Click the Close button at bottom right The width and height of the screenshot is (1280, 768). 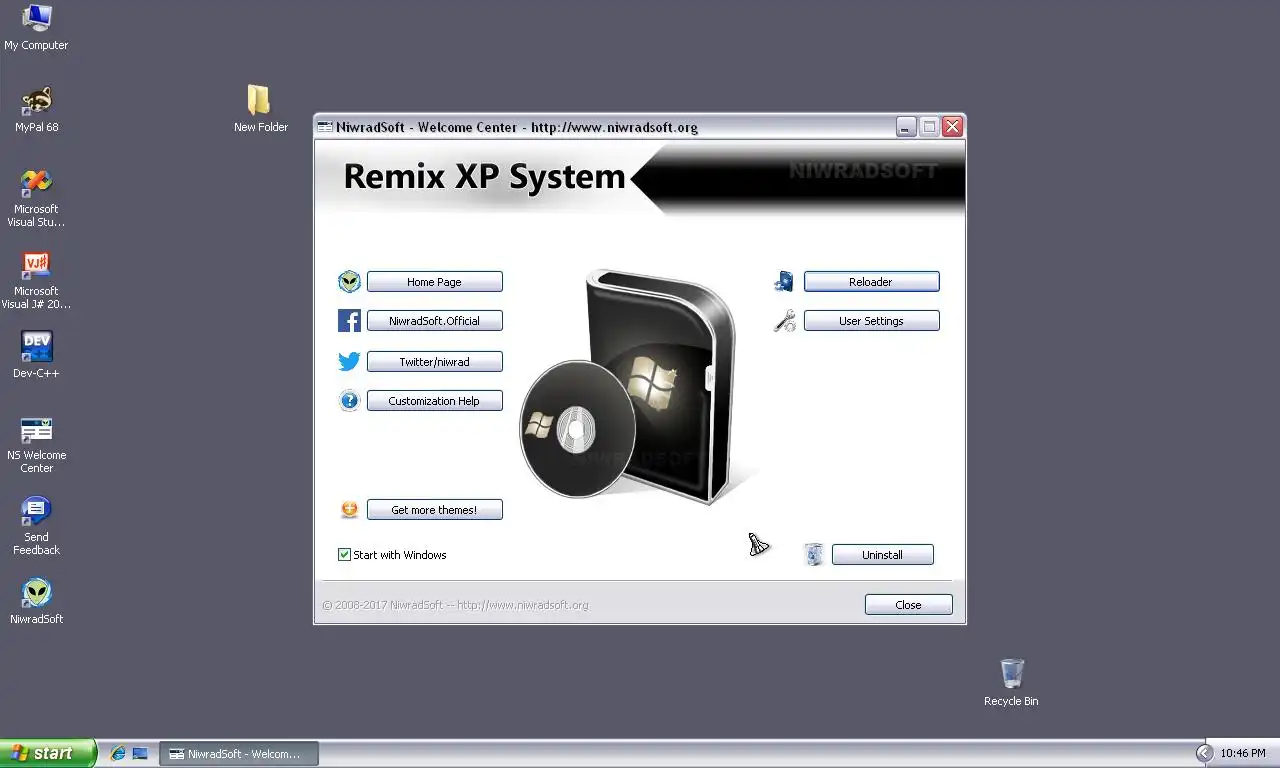pyautogui.click(x=909, y=605)
